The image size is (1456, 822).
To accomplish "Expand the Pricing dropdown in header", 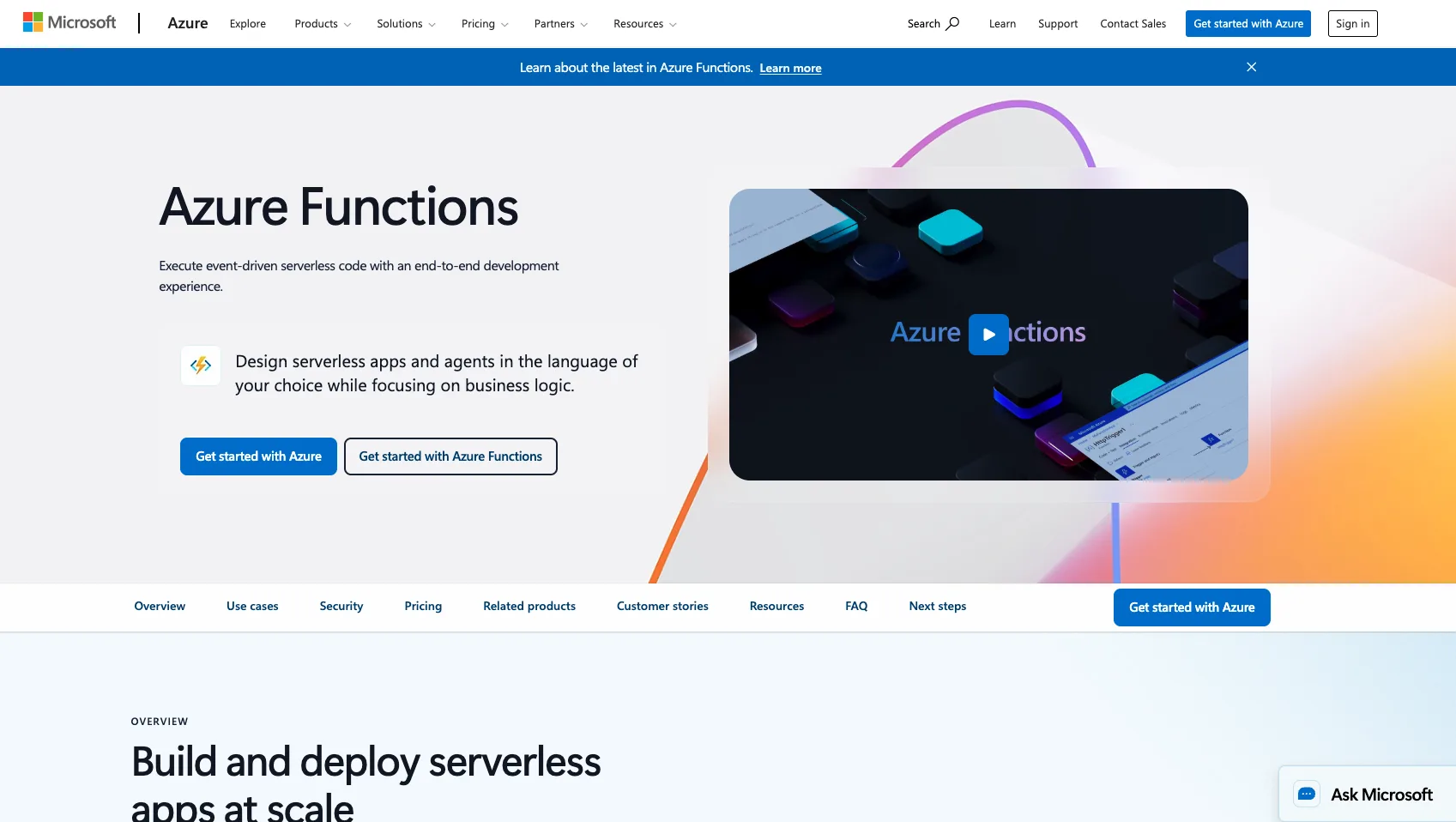I will [x=485, y=24].
